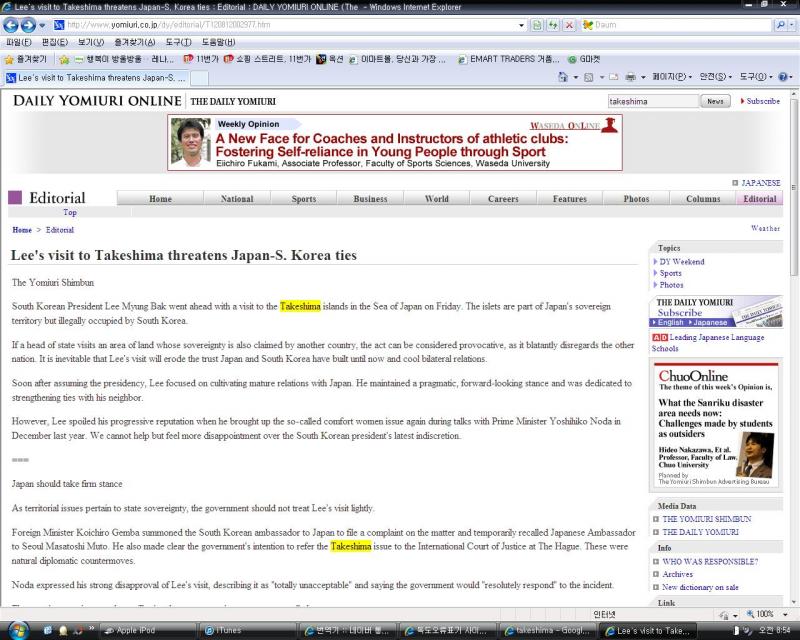This screenshot has height=640, width=800.
Task: Switch to iTunes in the taskbar
Action: pyautogui.click(x=223, y=631)
